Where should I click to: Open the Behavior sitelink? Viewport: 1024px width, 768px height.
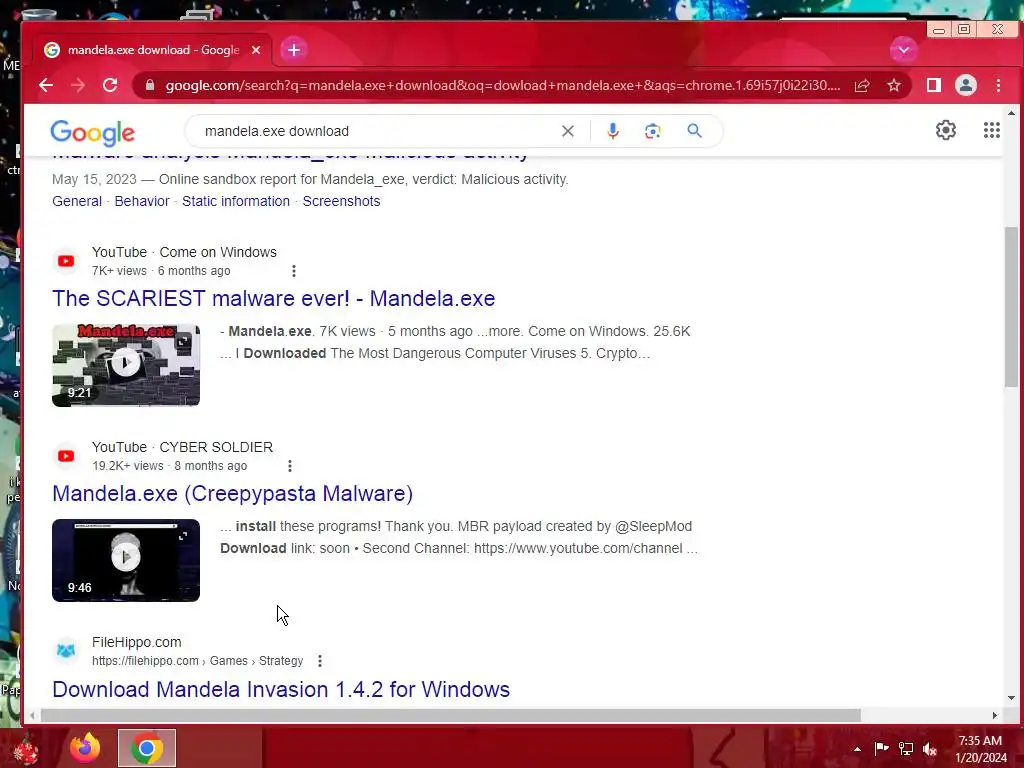(x=142, y=201)
